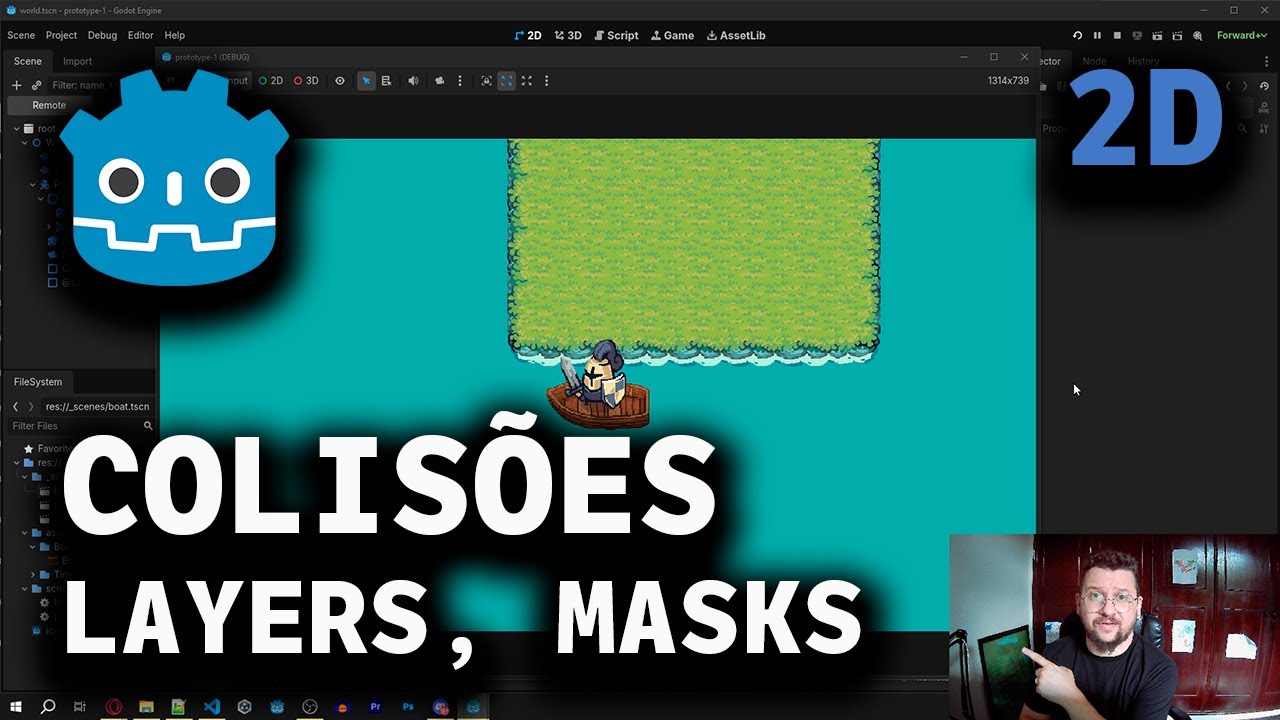Reload the running project
This screenshot has width=1280, height=720.
(x=1077, y=35)
